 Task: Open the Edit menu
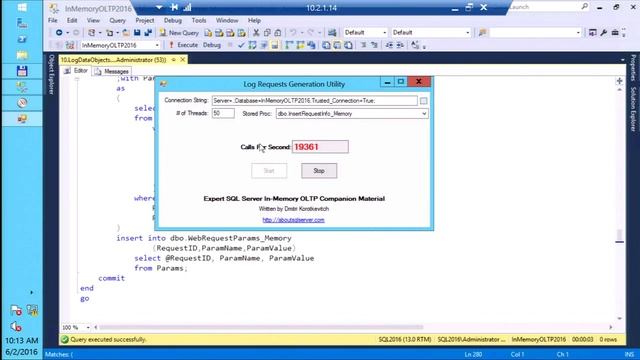(72, 20)
